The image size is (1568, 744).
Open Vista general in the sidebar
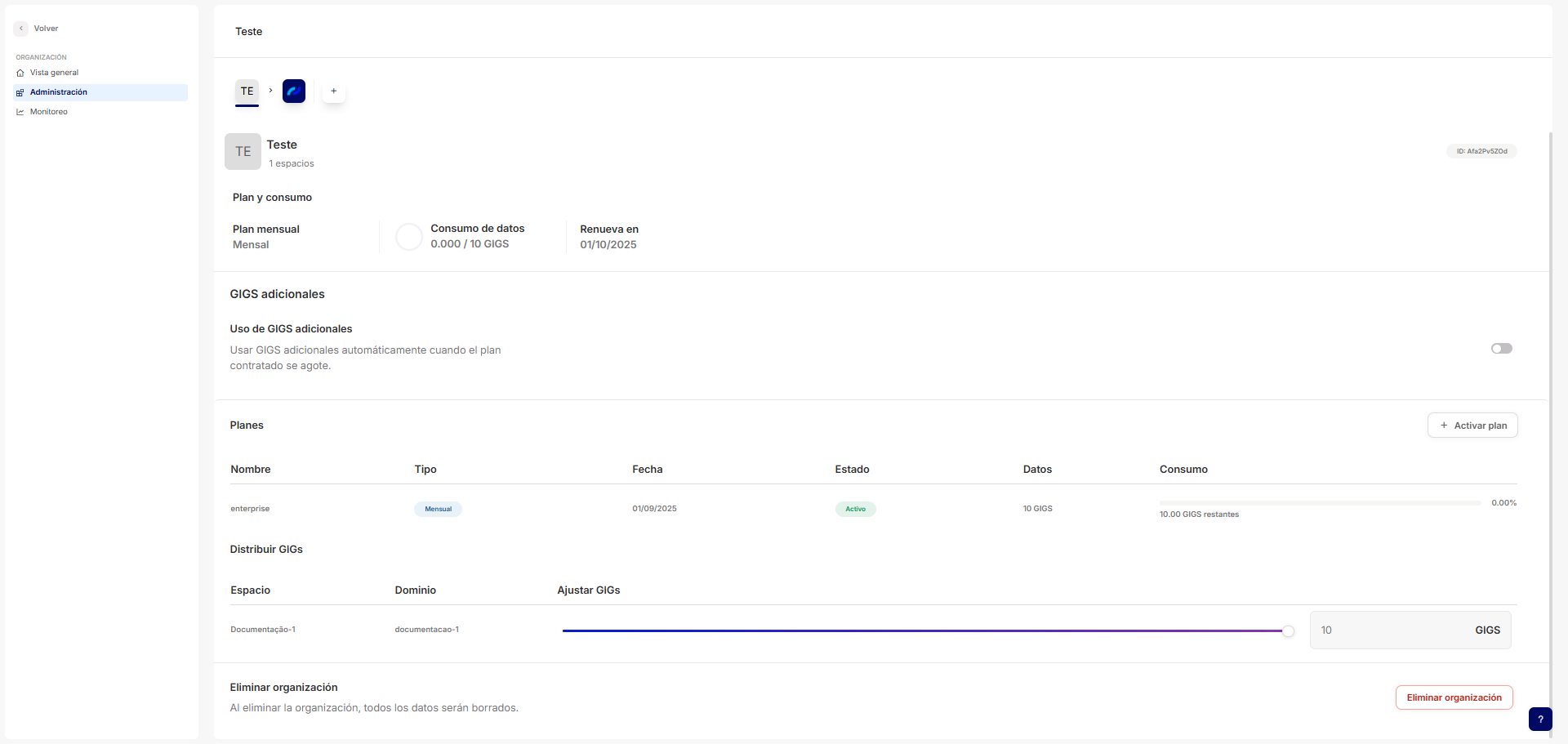point(54,73)
